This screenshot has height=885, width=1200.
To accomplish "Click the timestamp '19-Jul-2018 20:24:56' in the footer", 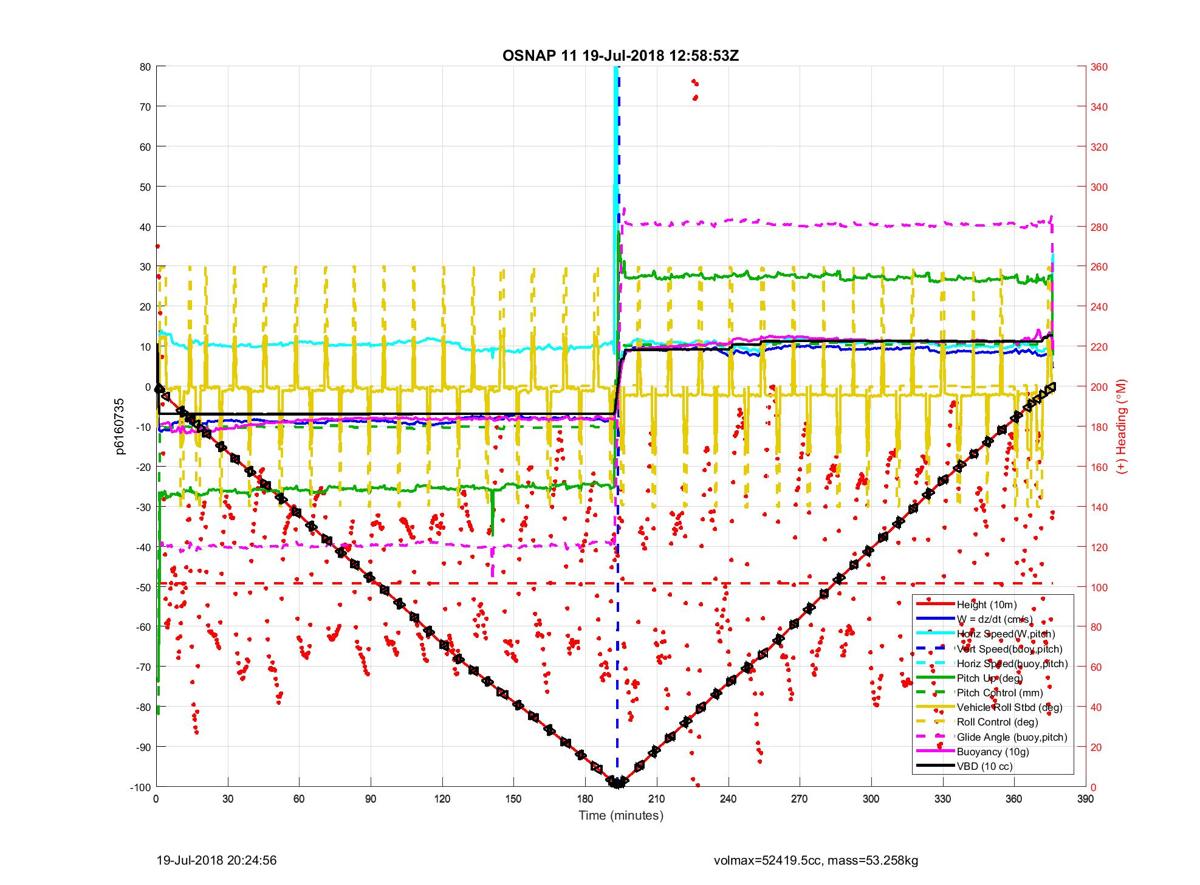I will click(216, 859).
